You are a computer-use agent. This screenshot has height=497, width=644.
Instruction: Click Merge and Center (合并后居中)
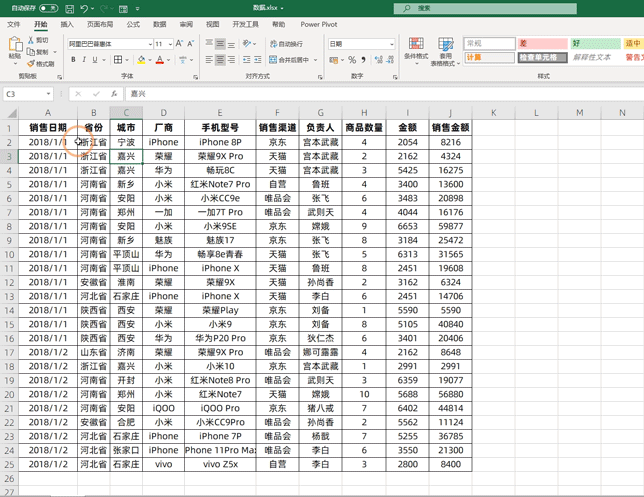[x=289, y=60]
